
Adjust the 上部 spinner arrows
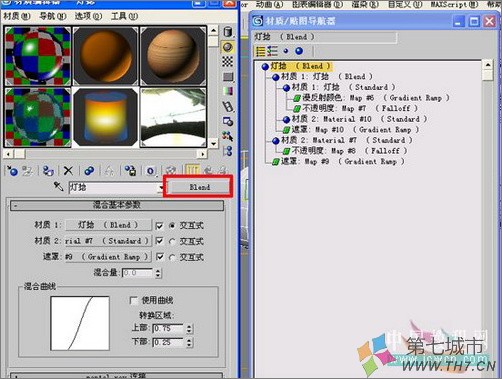(x=189, y=329)
